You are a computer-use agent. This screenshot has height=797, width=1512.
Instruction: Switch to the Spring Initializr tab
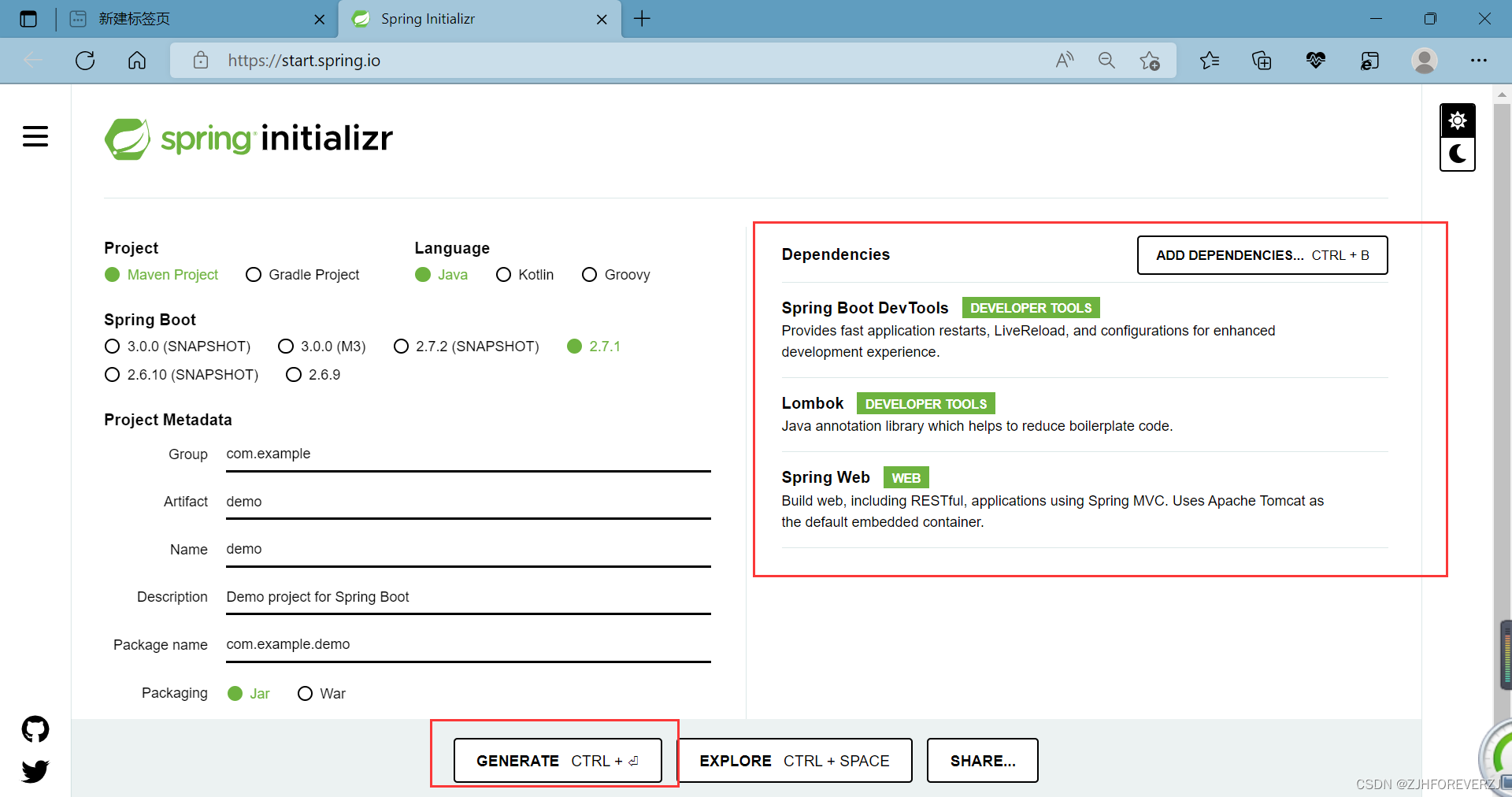[480, 19]
